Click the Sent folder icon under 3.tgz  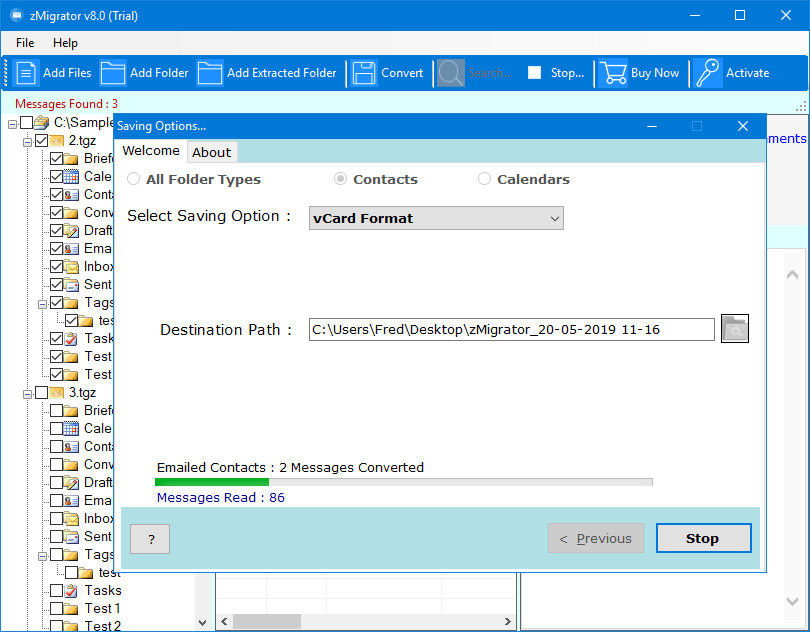71,536
